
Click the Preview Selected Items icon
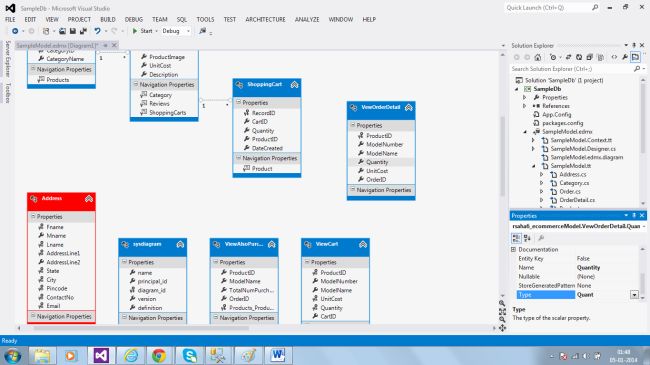(x=635, y=57)
